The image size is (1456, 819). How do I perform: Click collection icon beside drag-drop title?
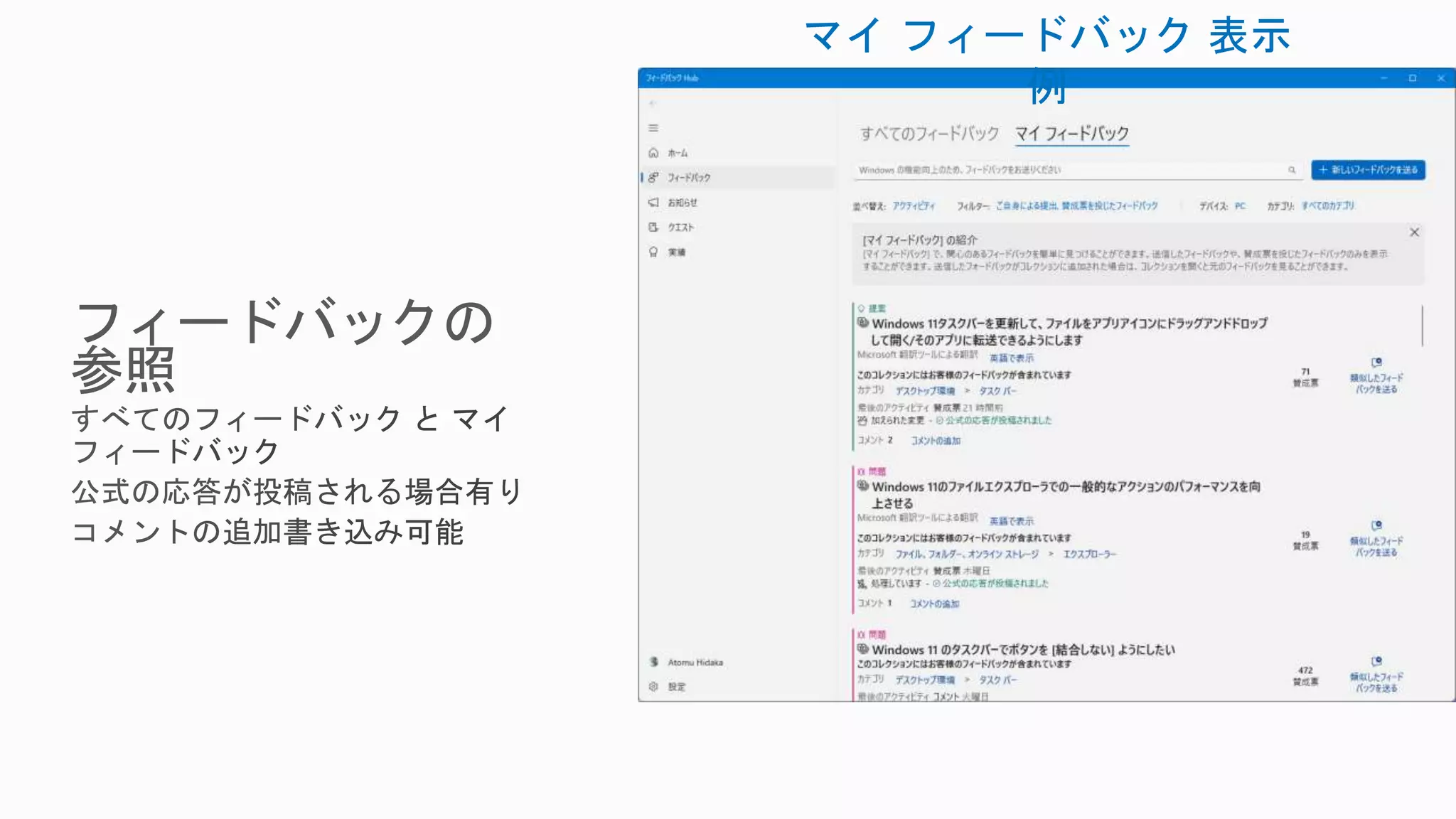[x=862, y=323]
